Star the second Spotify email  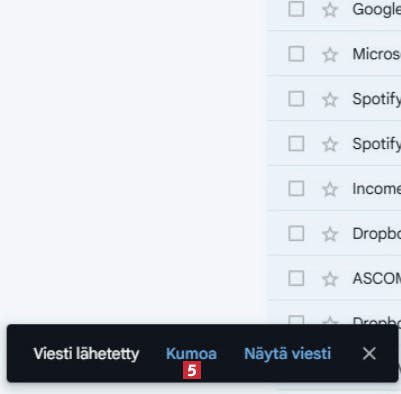(330, 144)
